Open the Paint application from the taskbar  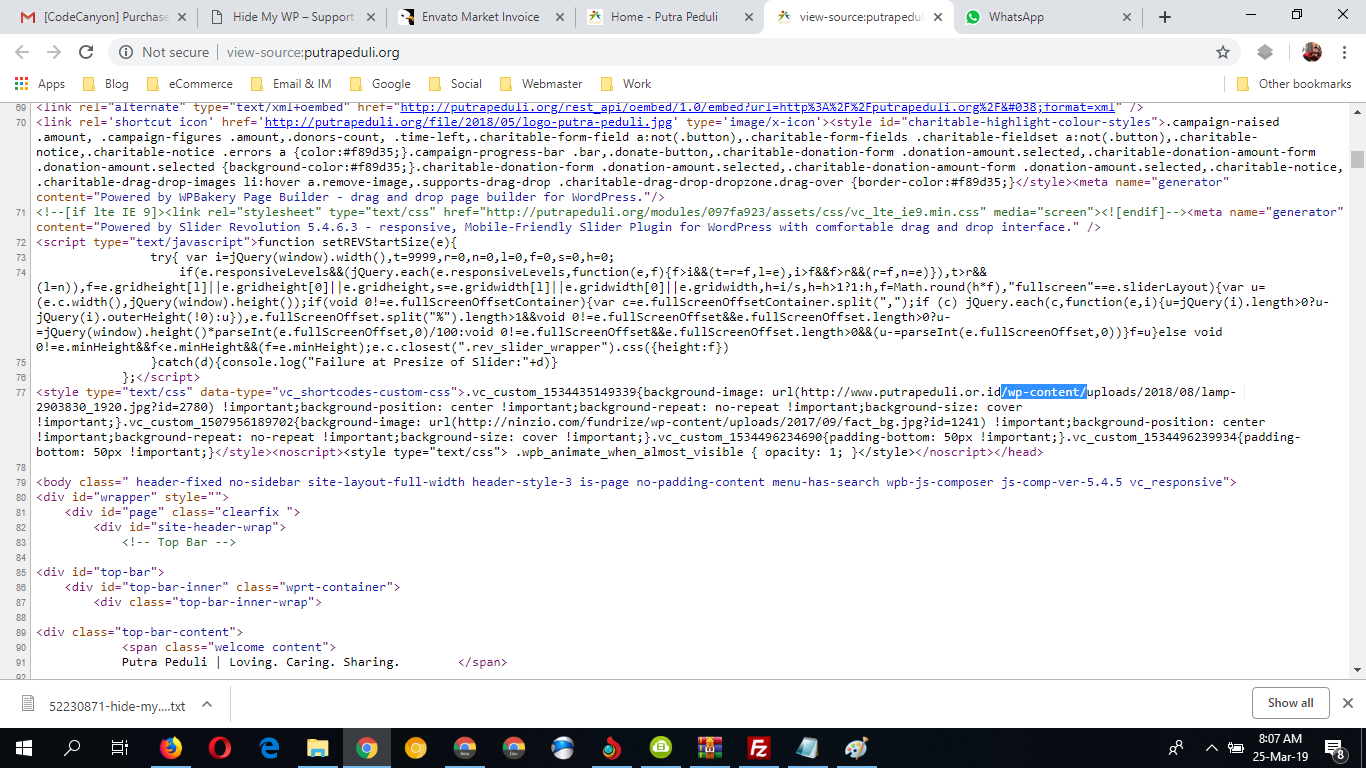click(856, 748)
